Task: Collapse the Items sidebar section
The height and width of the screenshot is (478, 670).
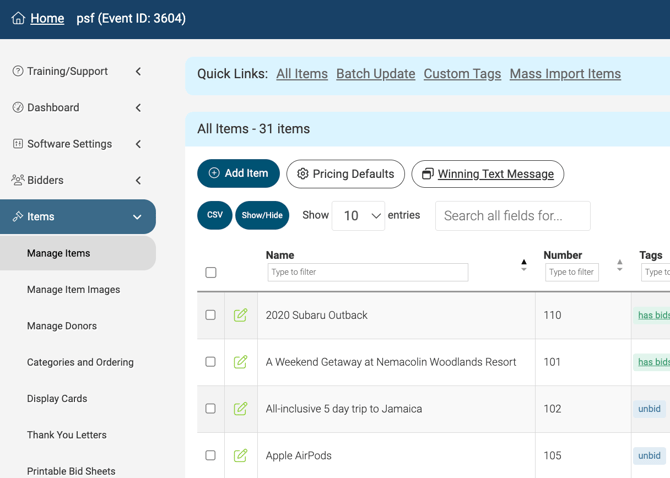Action: click(x=137, y=217)
